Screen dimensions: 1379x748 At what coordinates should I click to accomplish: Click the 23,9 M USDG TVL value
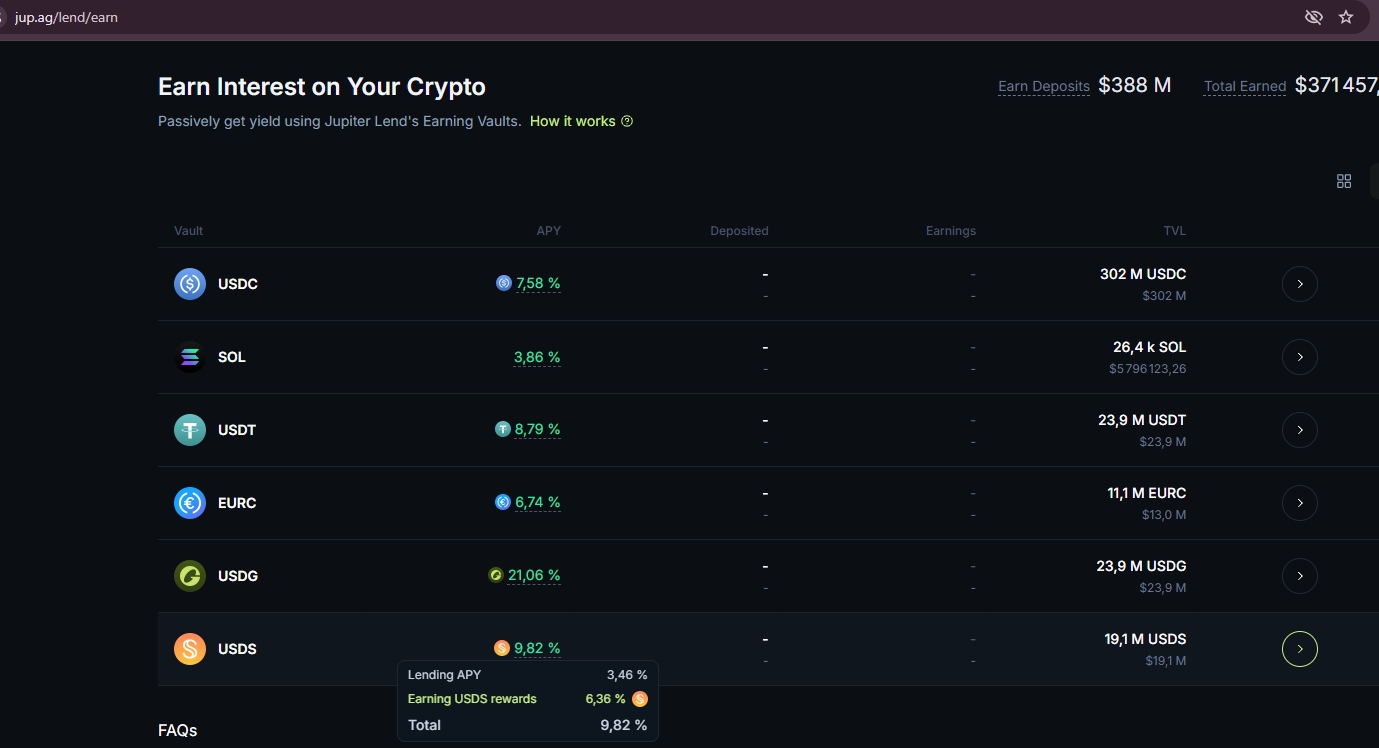pyautogui.click(x=1141, y=566)
